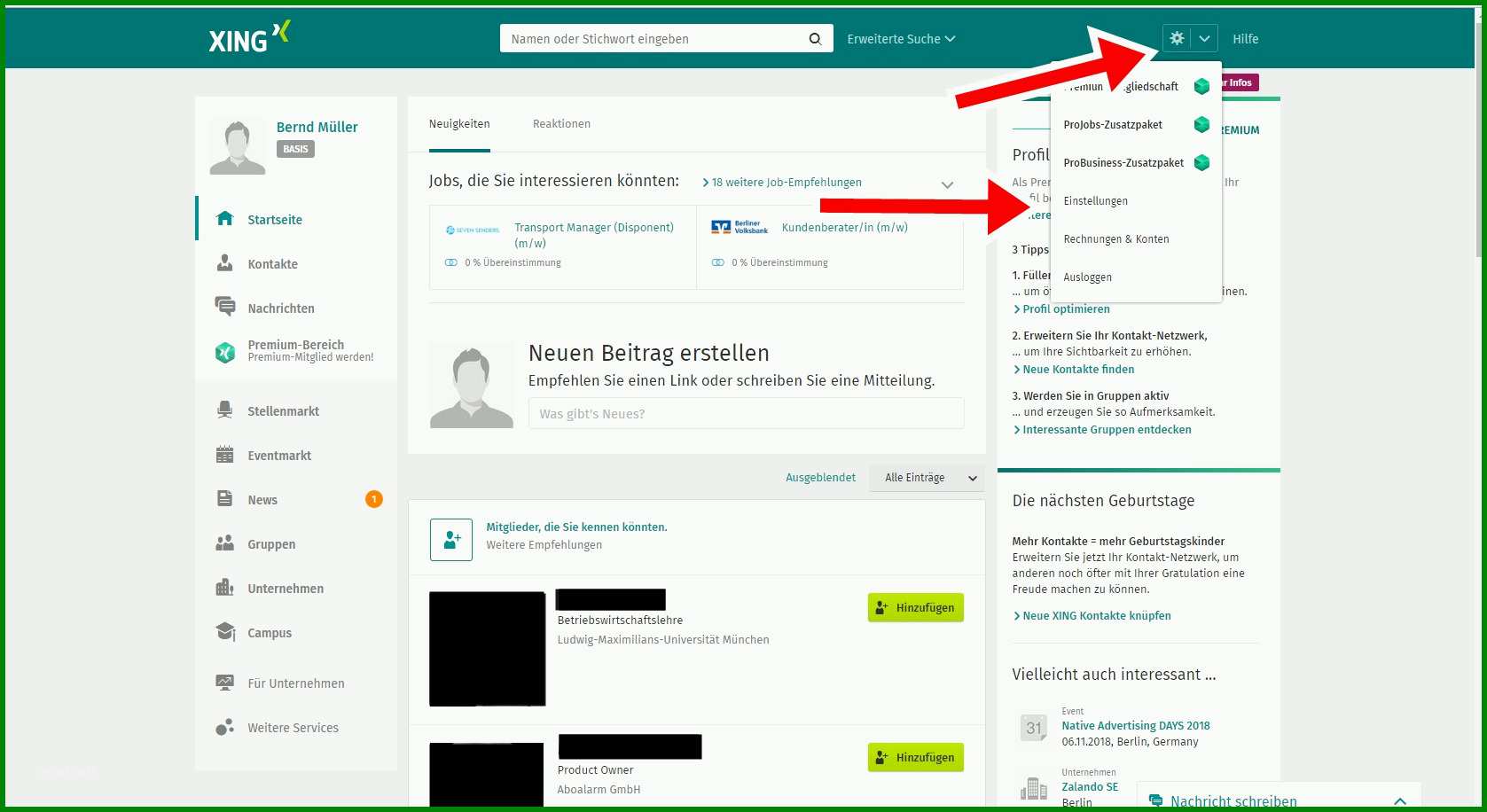Screen dimensions: 1487x812
Task: Click the add-member icon beside Mitglieder suggestions
Action: [x=451, y=540]
